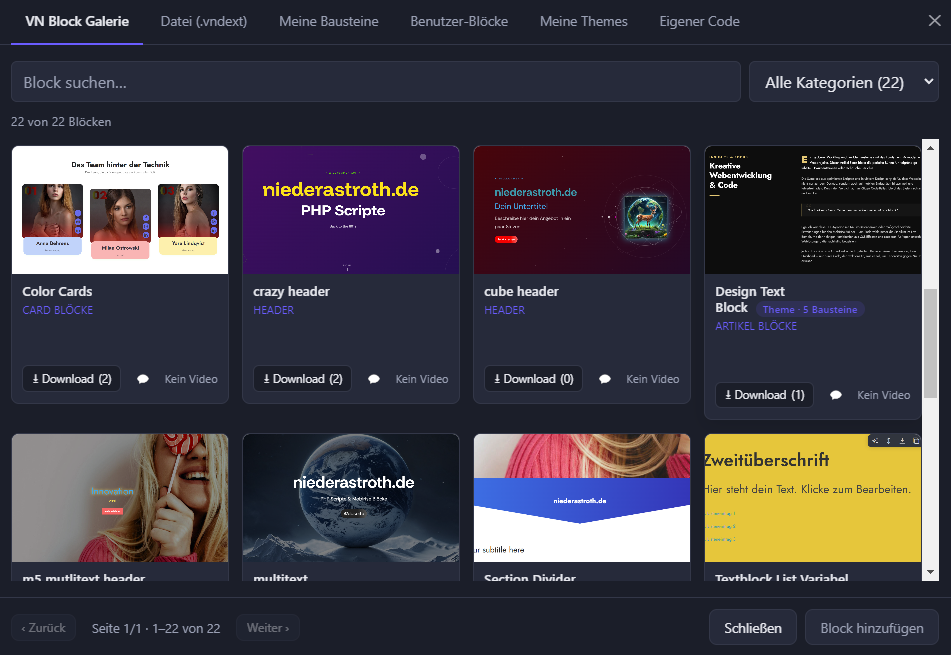Open the Meine Bausteine tab
The image size is (951, 655).
tap(329, 21)
